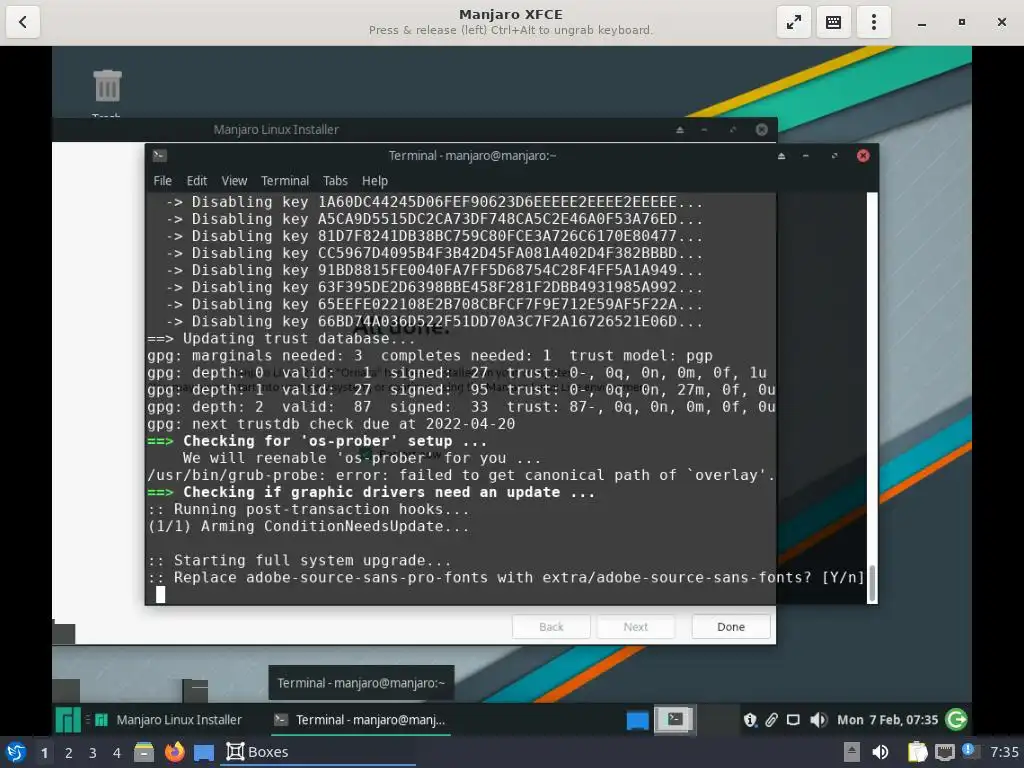Minimize the Boxes window
1024x768 pixels.
(x=921, y=22)
